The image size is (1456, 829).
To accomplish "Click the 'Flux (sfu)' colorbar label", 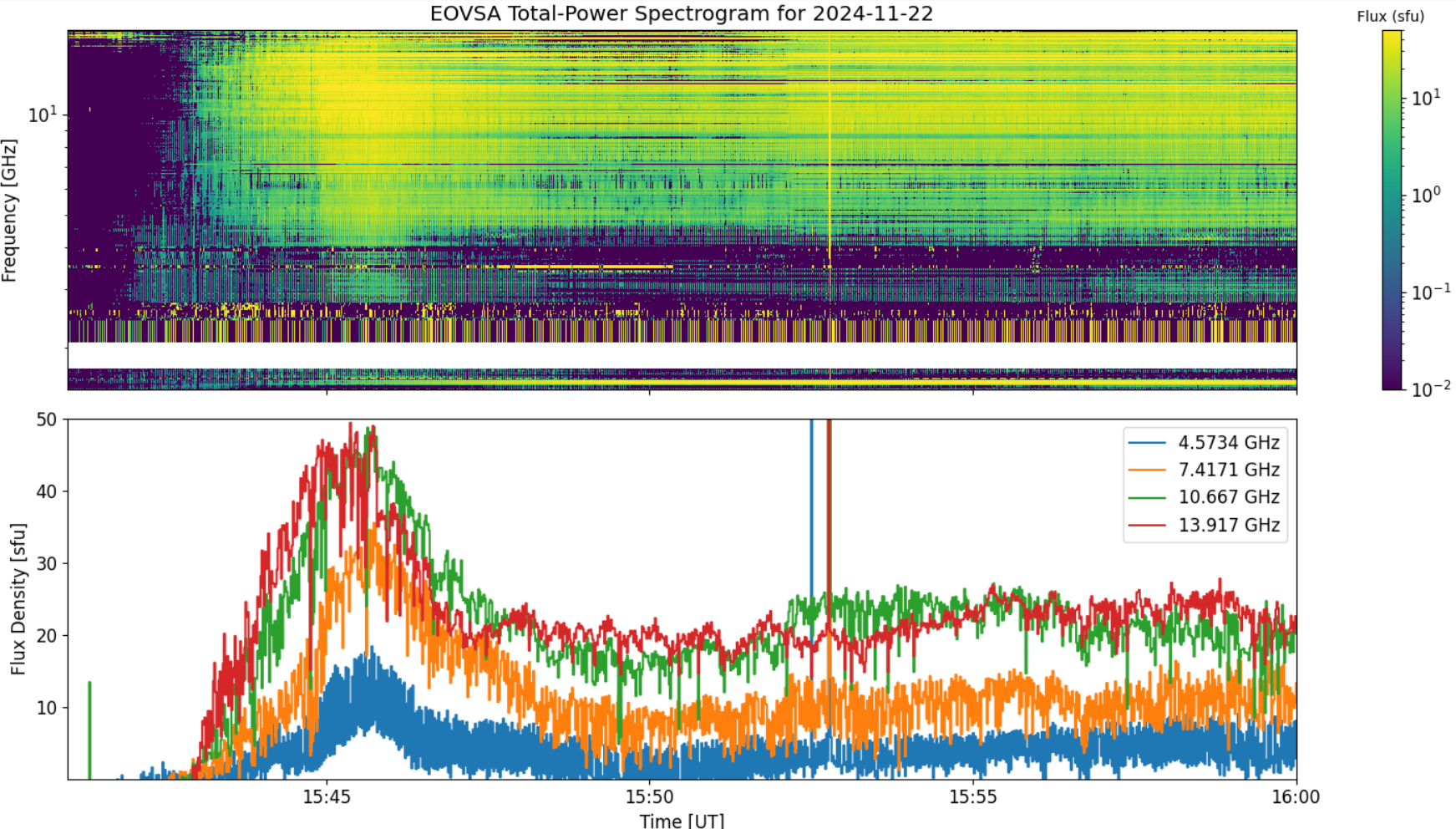I will point(1390,16).
